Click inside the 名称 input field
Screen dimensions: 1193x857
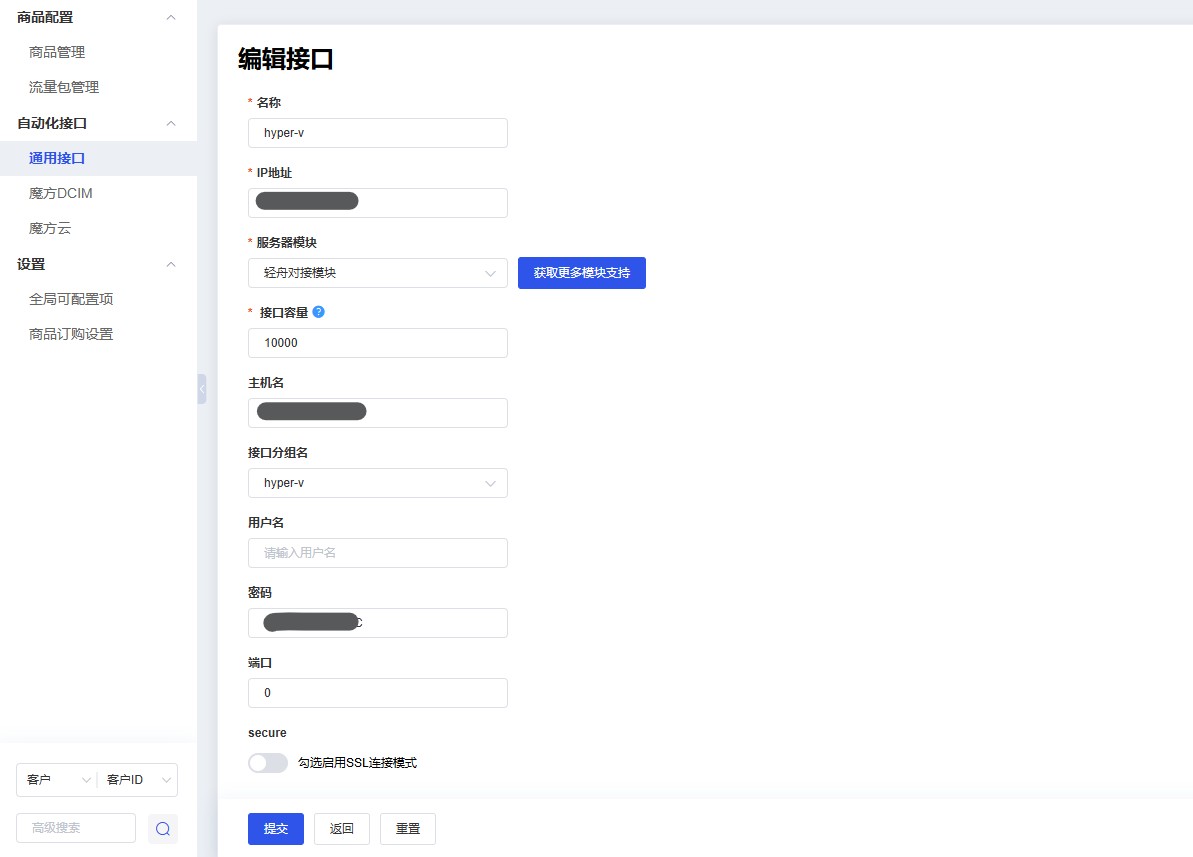pos(377,132)
